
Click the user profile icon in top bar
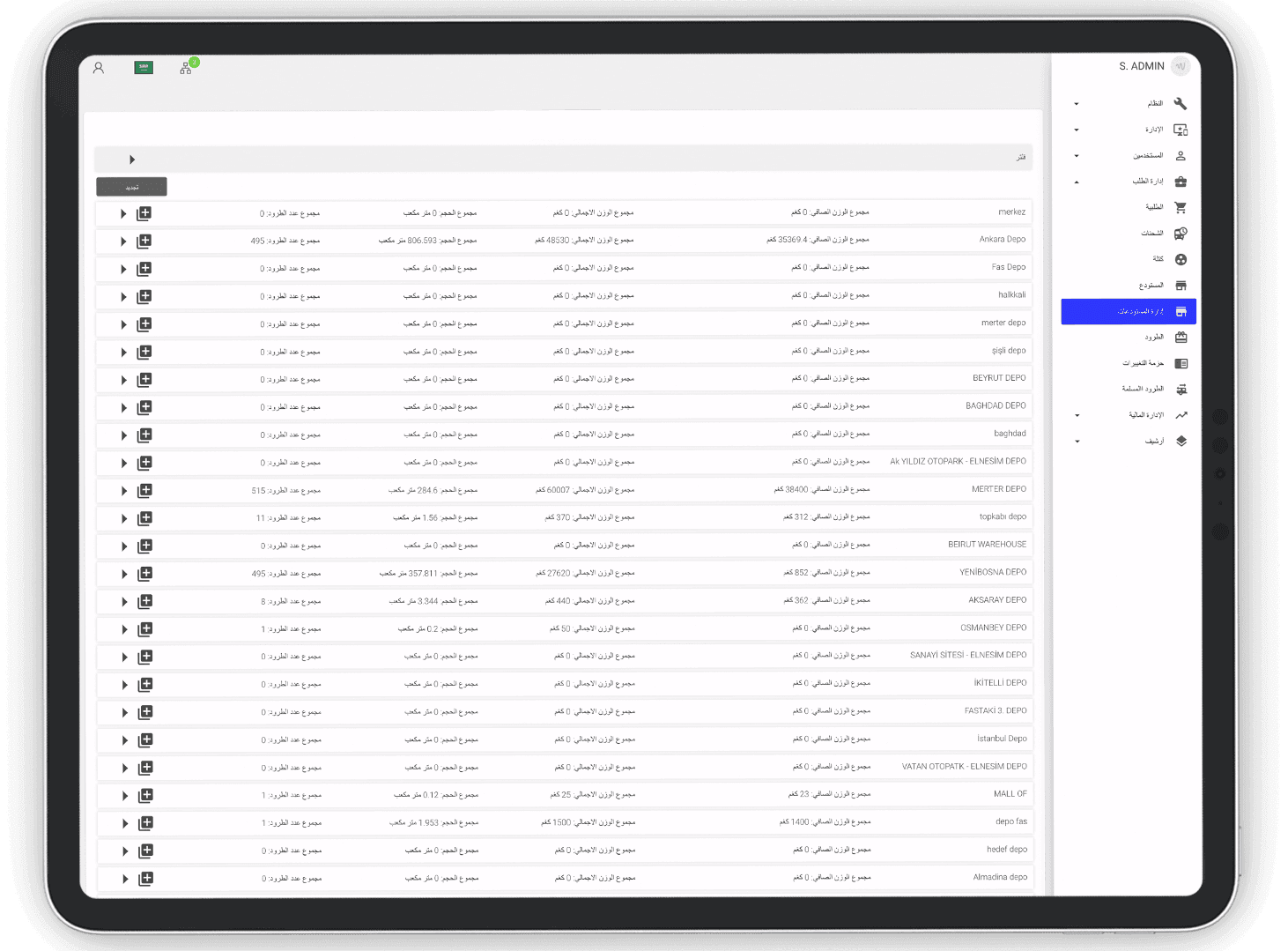pos(99,68)
